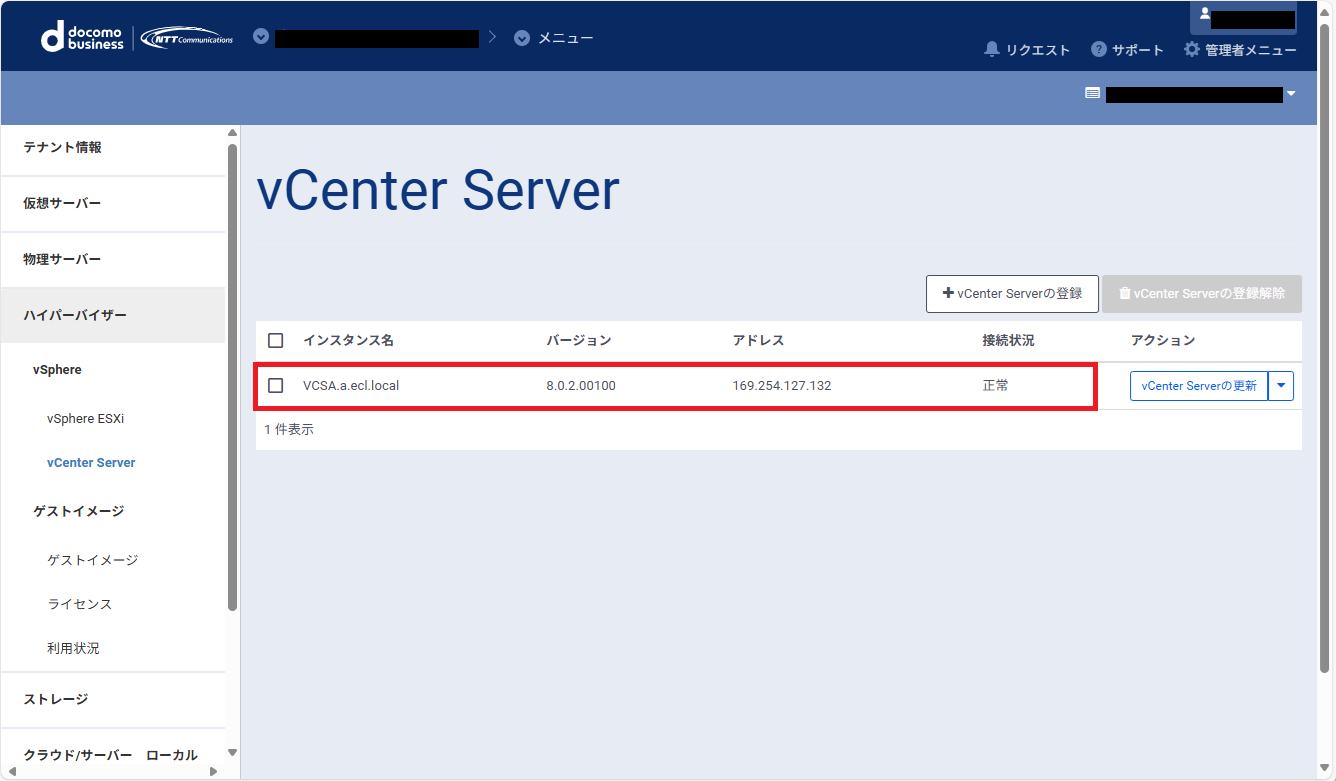Image resolution: width=1336 pixels, height=781 pixels.
Task: Click the bell icon for requests
Action: coord(991,49)
